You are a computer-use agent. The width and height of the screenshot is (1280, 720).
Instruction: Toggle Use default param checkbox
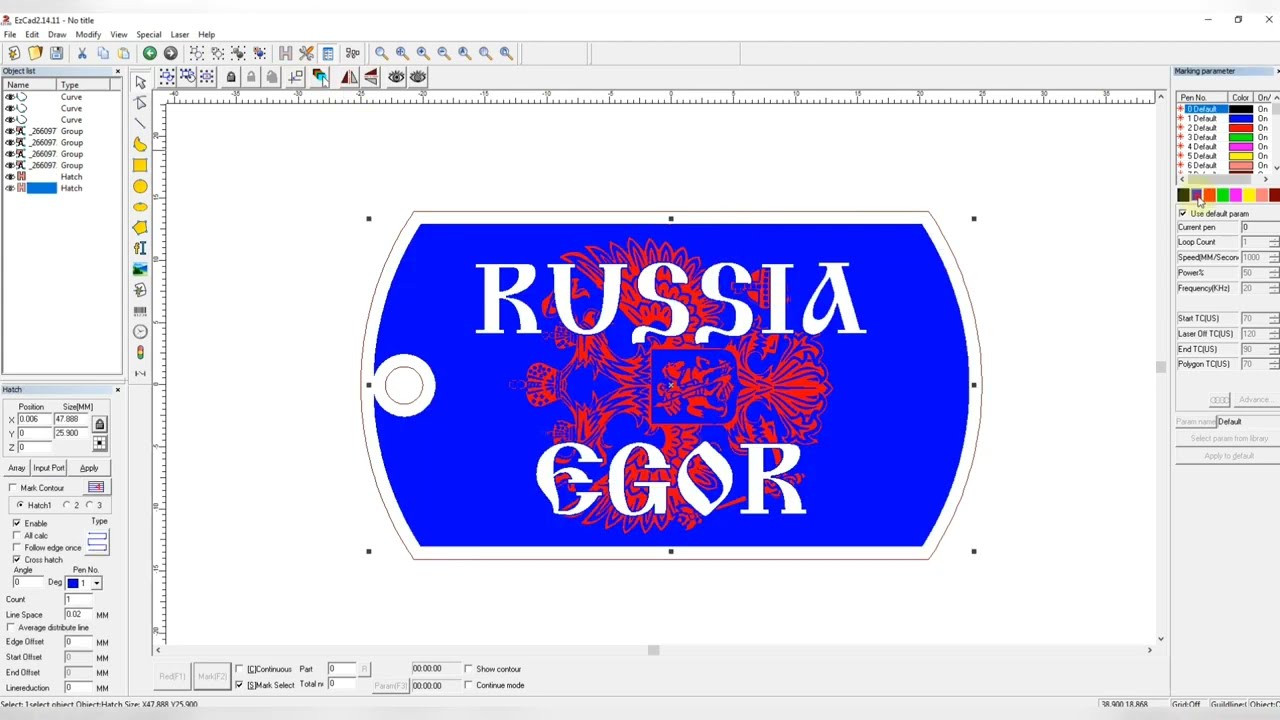pyautogui.click(x=1183, y=214)
